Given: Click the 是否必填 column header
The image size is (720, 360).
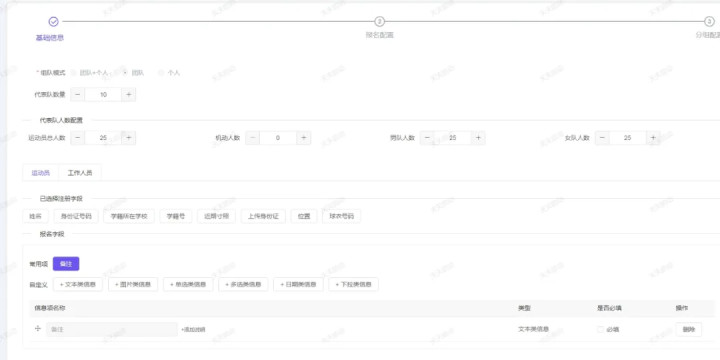Looking at the screenshot, I should point(610,308).
